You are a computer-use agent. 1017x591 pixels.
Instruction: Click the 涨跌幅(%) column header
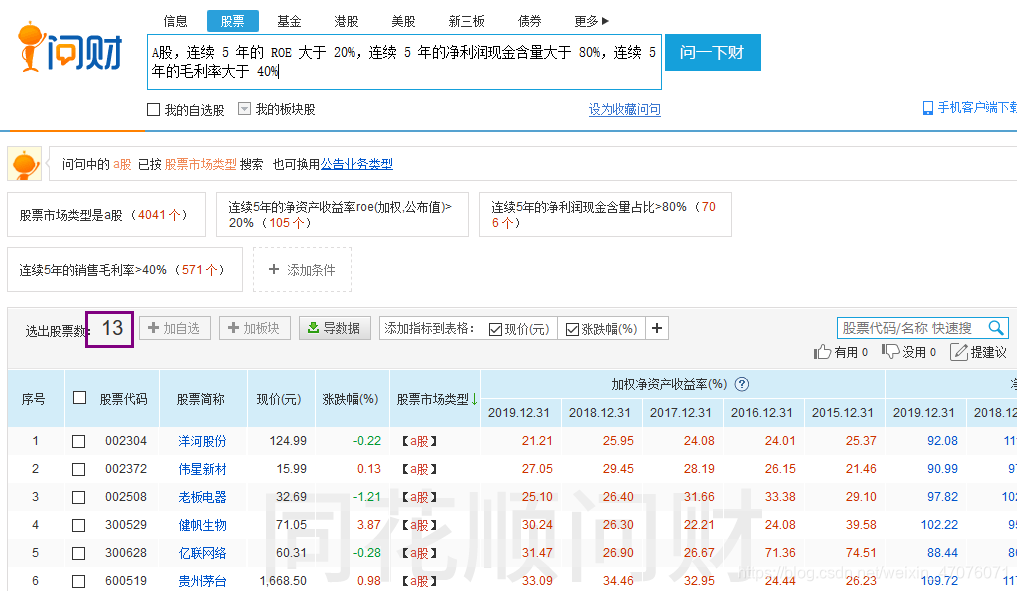coord(350,399)
